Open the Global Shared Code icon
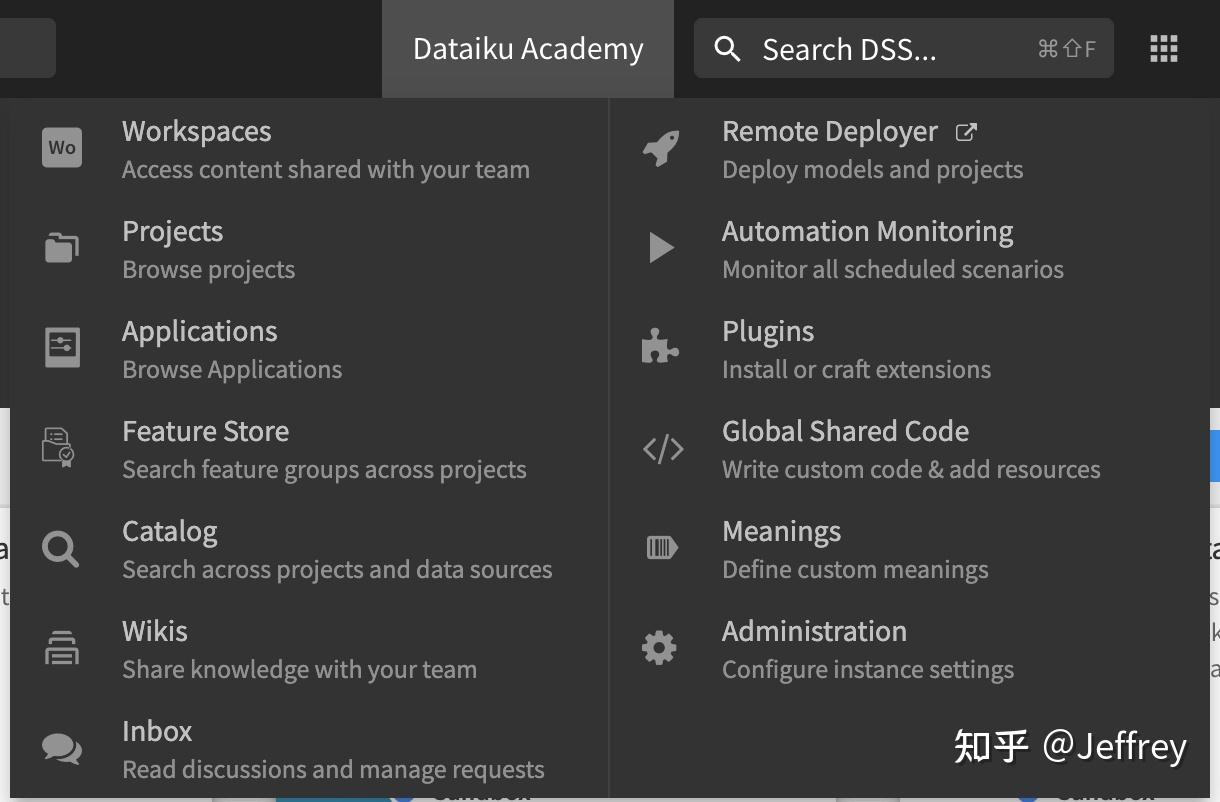Viewport: 1220px width, 802px height. coord(660,447)
